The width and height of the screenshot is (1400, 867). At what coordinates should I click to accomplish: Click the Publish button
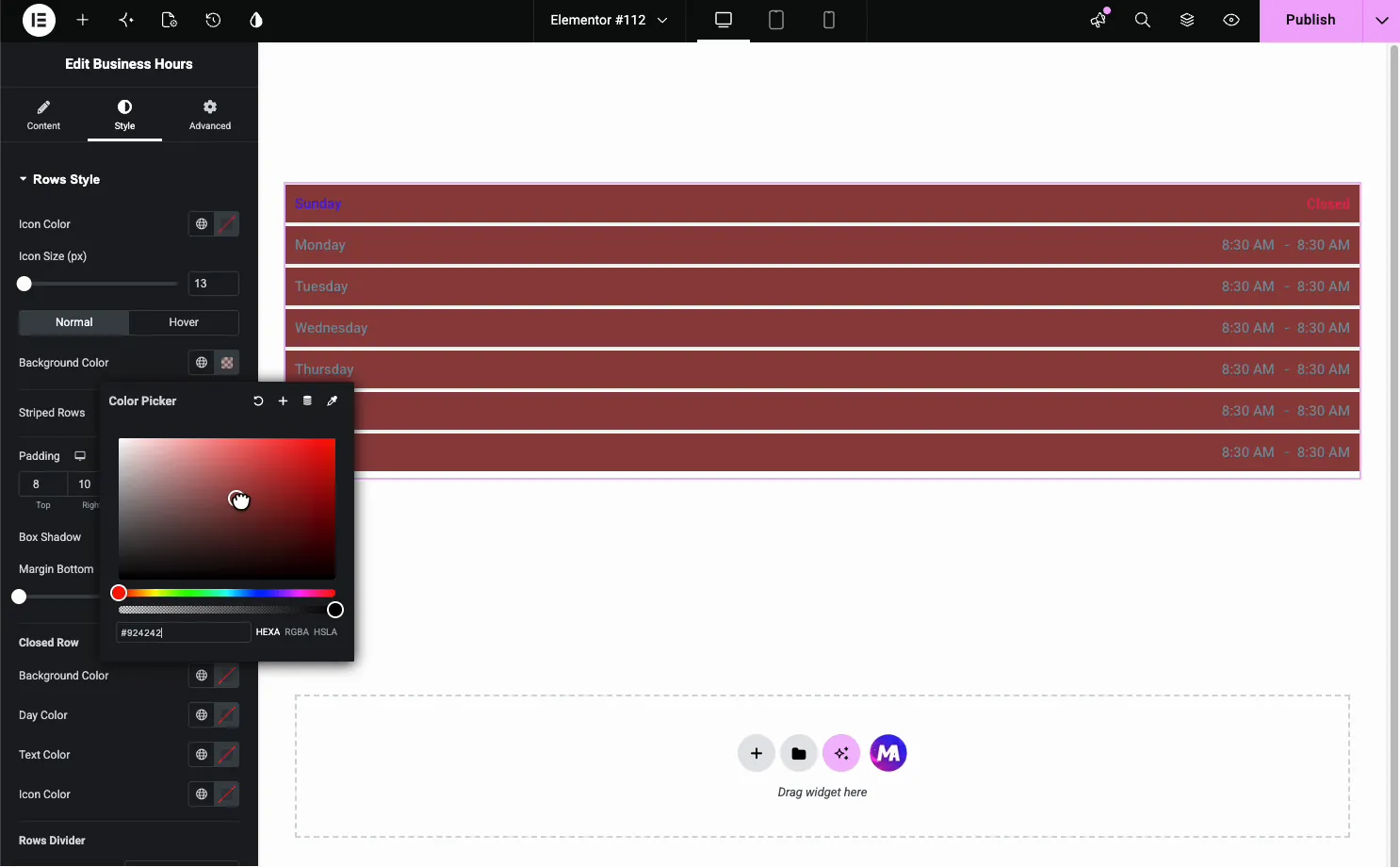coord(1310,20)
